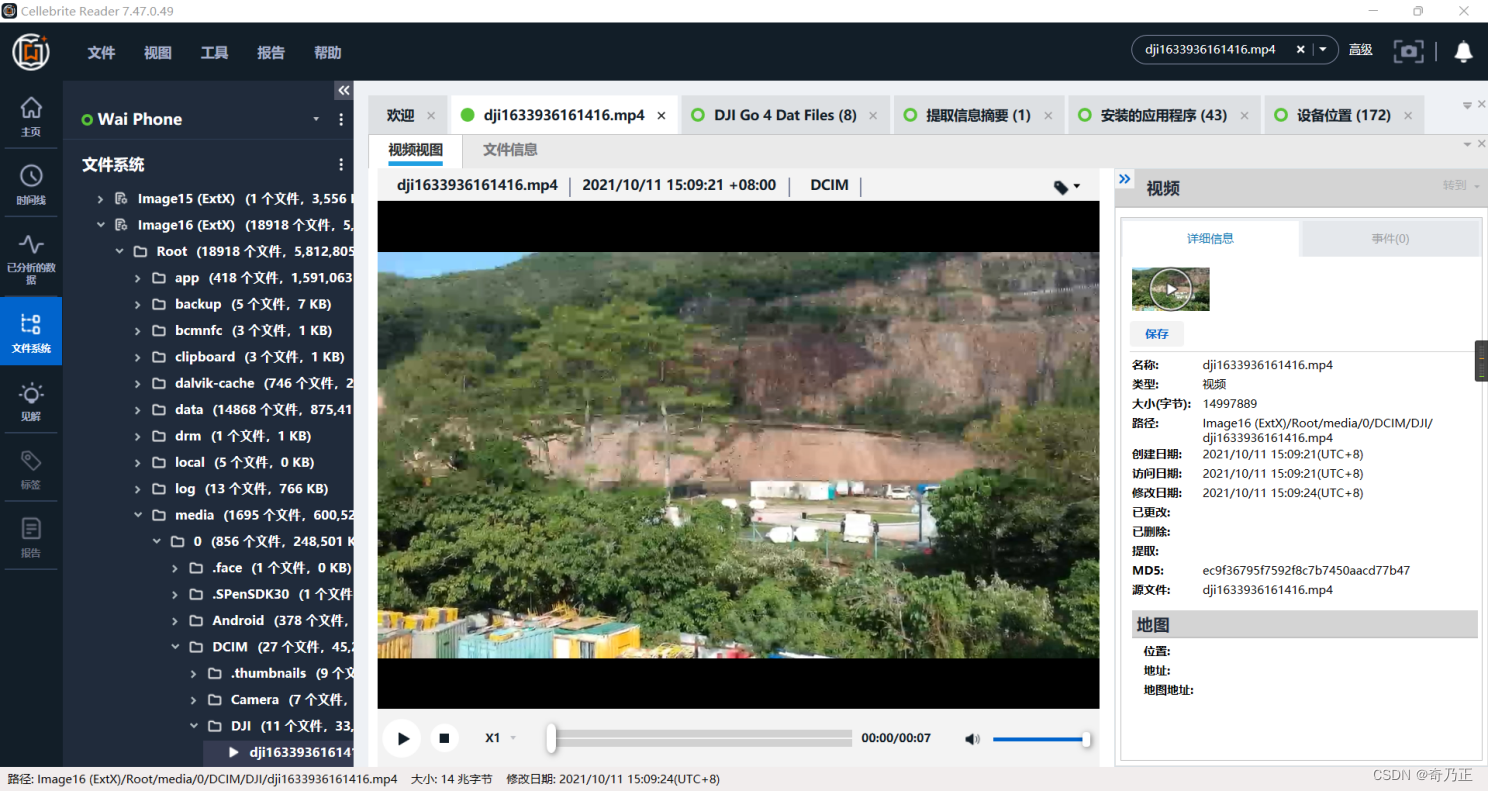This screenshot has width=1488, height=791.
Task: Play the video with the play button
Action: (402, 739)
